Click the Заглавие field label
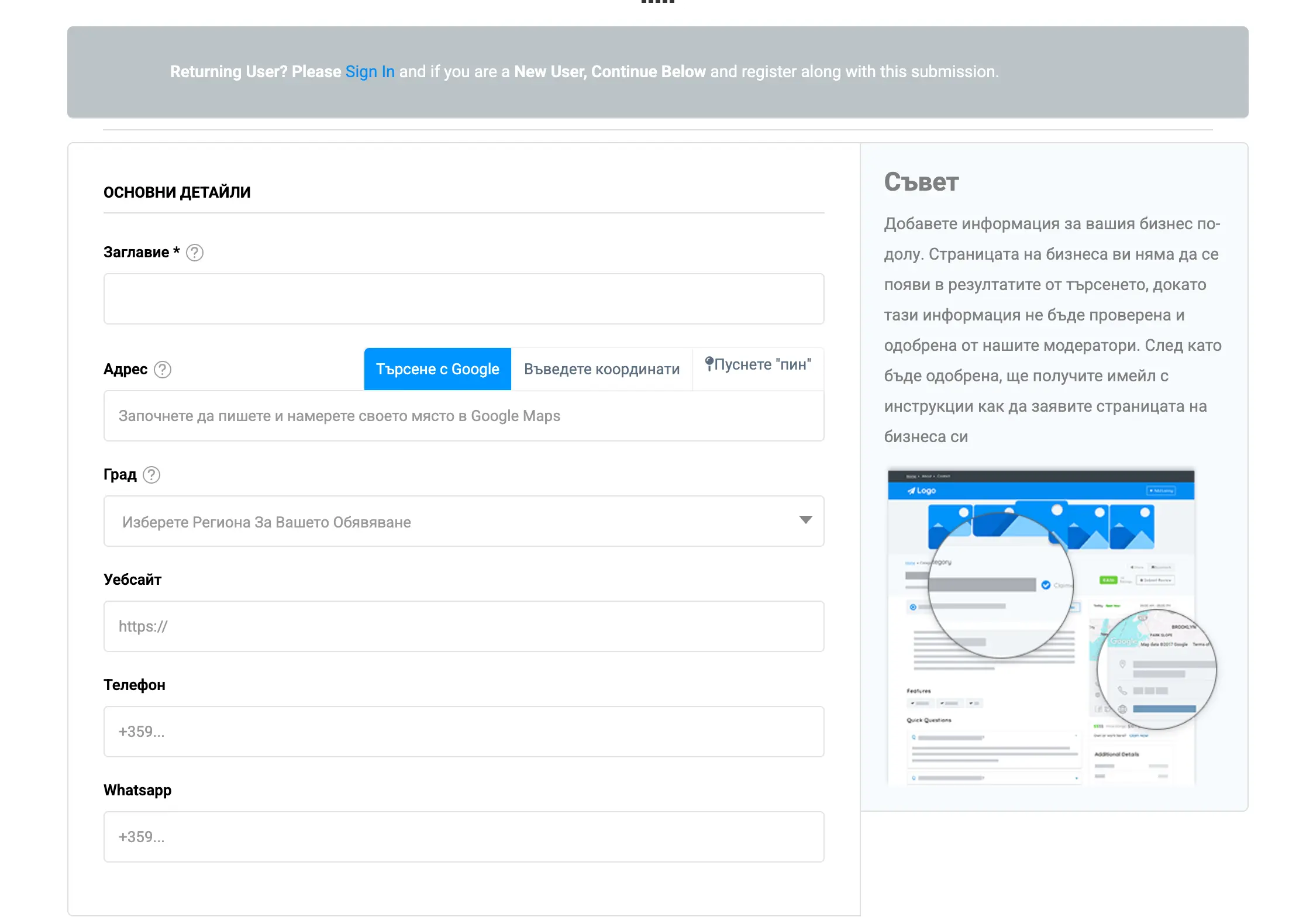The height and width of the screenshot is (924, 1289). (x=136, y=252)
